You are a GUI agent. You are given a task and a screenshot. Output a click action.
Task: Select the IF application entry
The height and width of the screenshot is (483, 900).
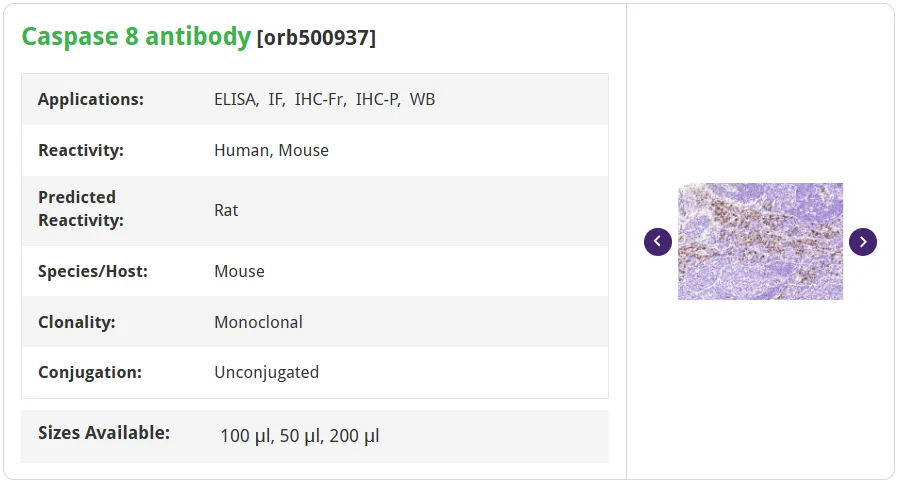[277, 99]
